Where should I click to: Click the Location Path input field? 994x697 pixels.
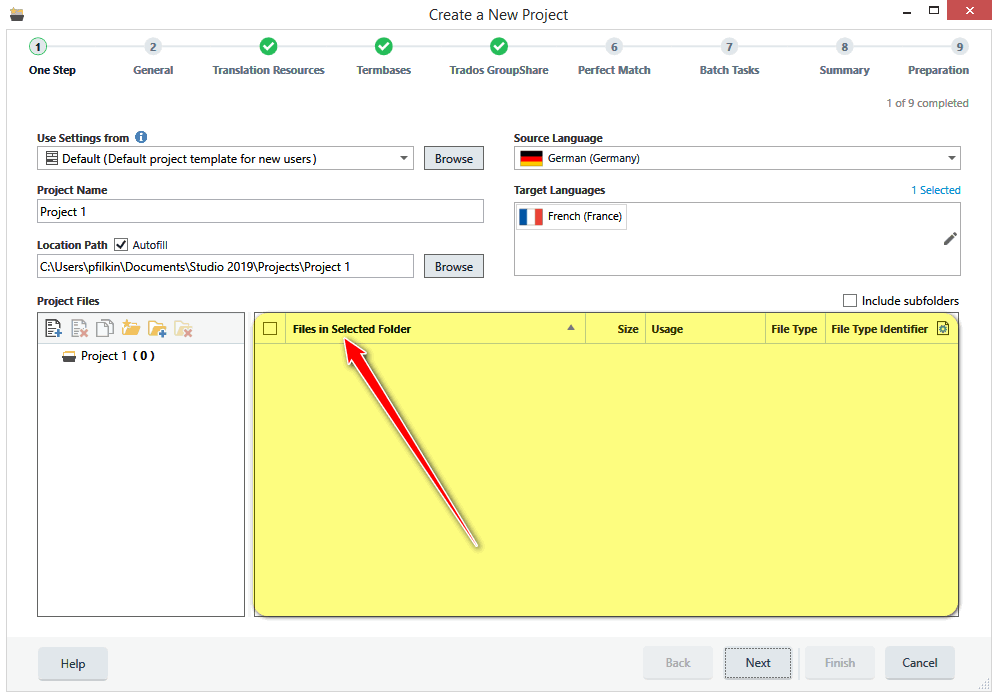point(225,266)
